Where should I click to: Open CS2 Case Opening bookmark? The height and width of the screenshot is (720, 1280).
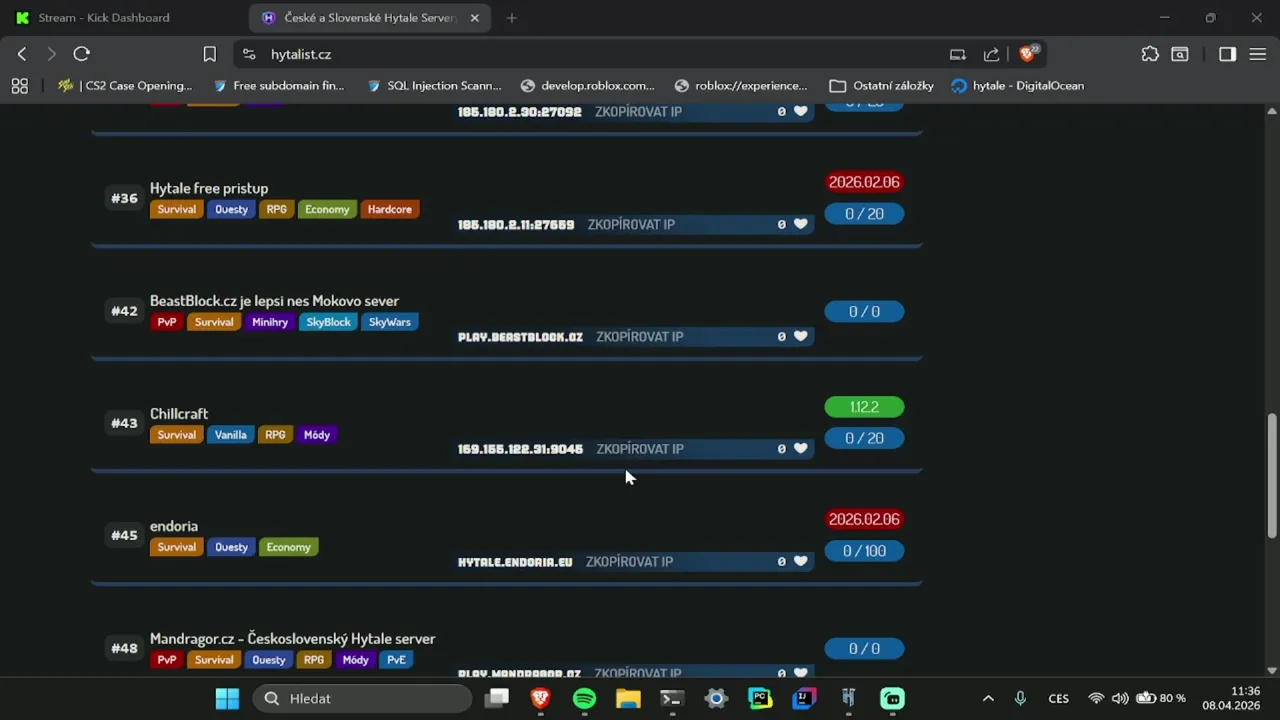point(125,86)
